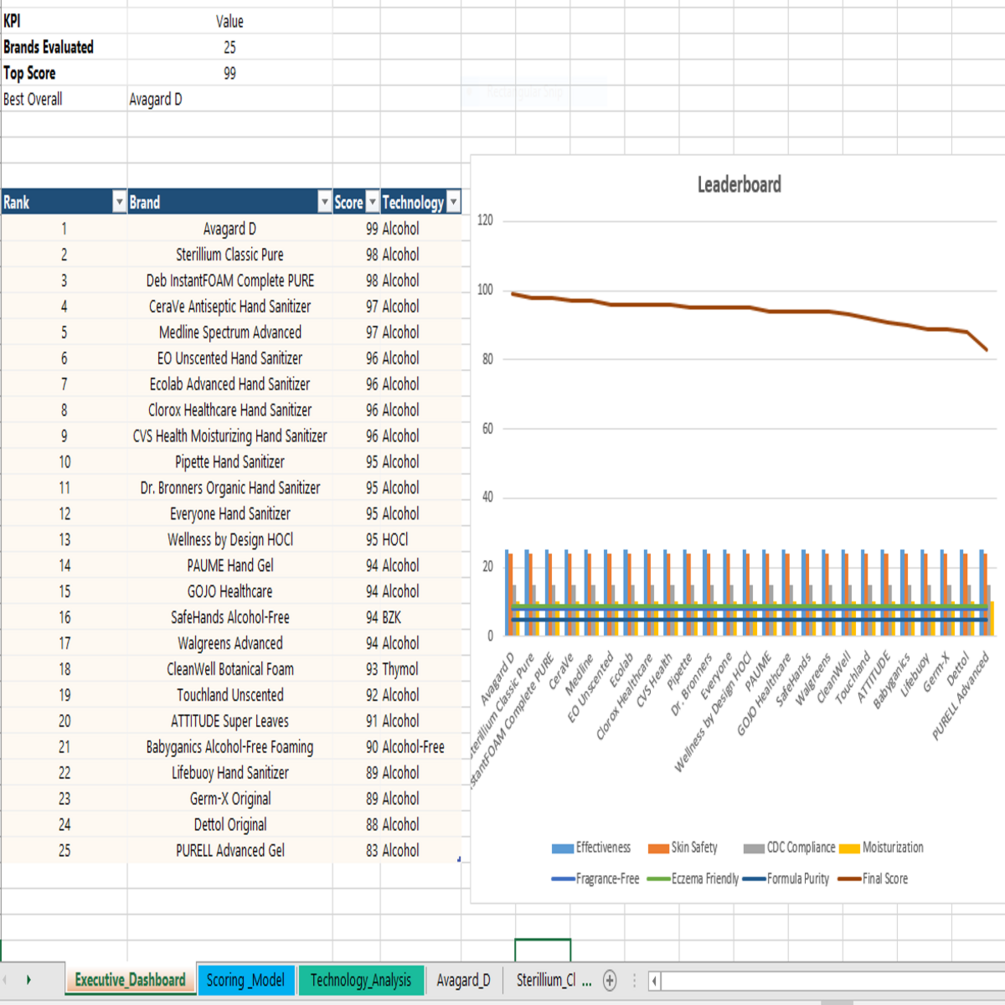Select the Executive_Dashboard sheet tab
This screenshot has height=1005, width=1005.
click(130, 979)
